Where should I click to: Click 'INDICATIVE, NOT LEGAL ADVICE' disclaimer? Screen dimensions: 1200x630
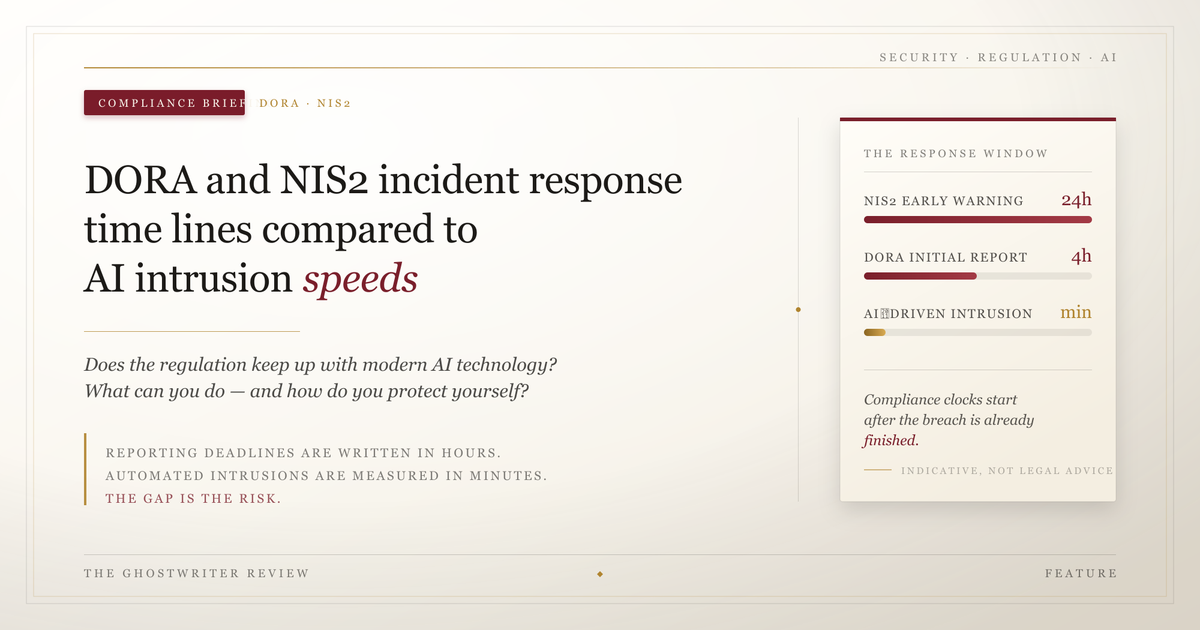1007,470
